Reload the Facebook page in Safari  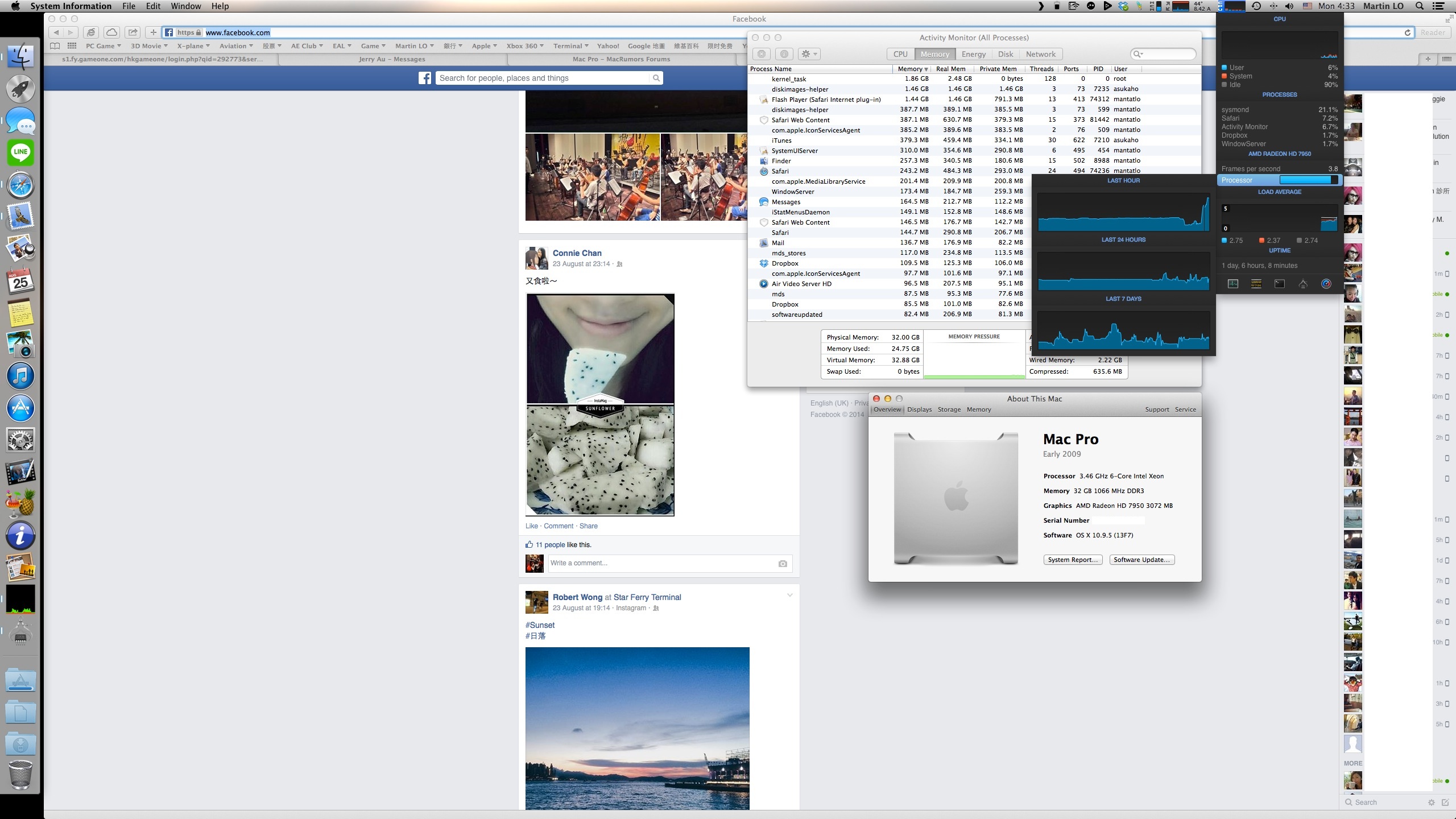[x=1408, y=32]
